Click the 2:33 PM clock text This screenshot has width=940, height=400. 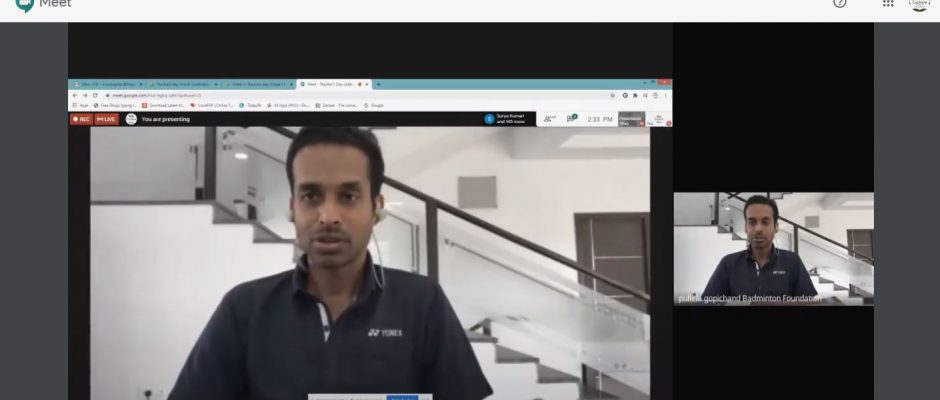(599, 119)
